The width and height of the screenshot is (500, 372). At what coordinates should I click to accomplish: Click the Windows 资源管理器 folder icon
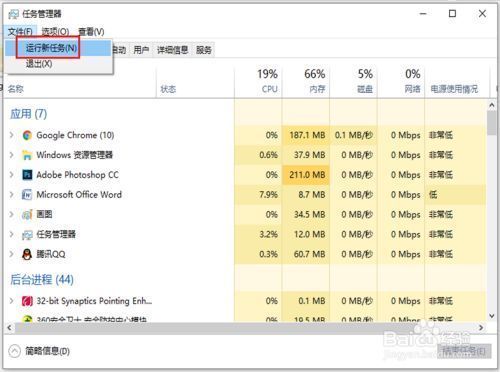click(x=27, y=155)
